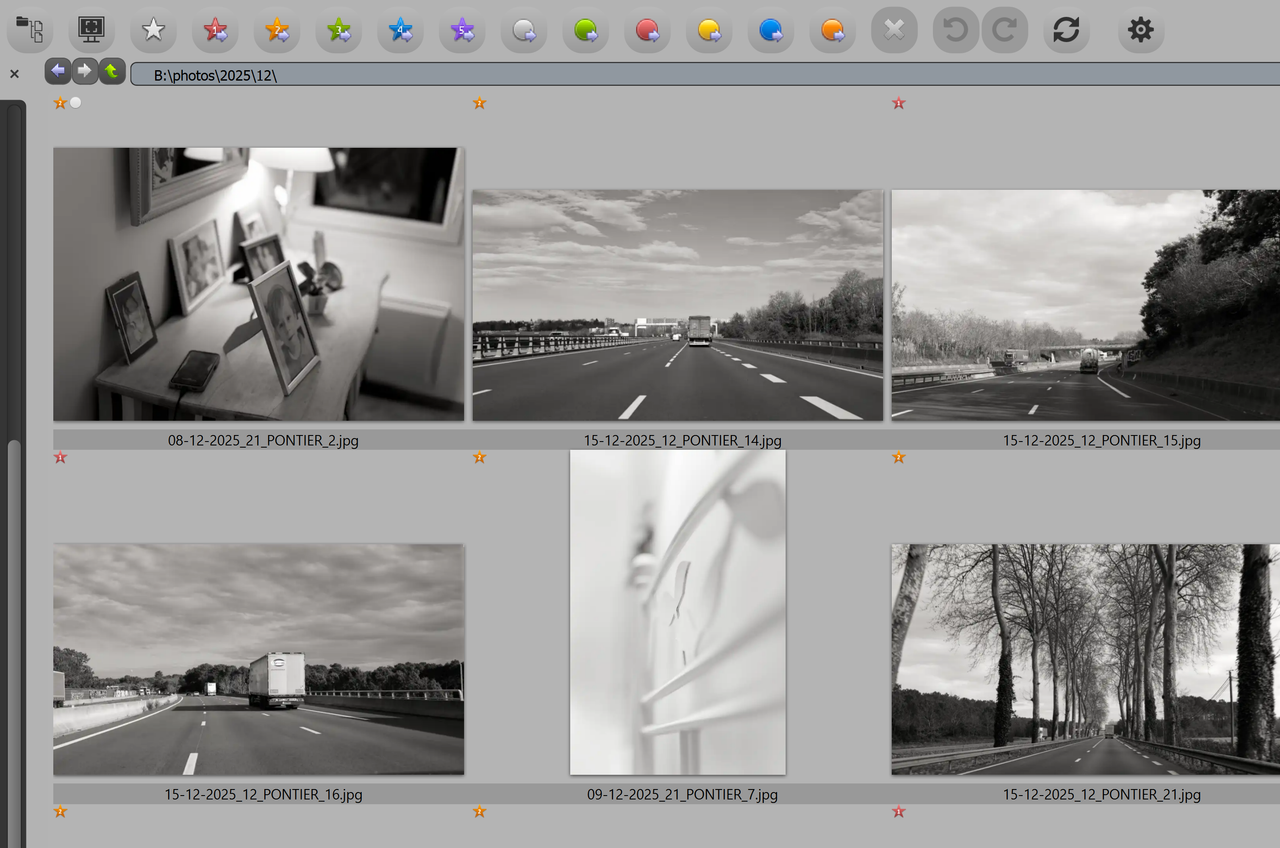Click filename 15-12-2025_12_PONTIER_16.jpg
Image resolution: width=1280 pixels, height=848 pixels.
pyautogui.click(x=263, y=795)
